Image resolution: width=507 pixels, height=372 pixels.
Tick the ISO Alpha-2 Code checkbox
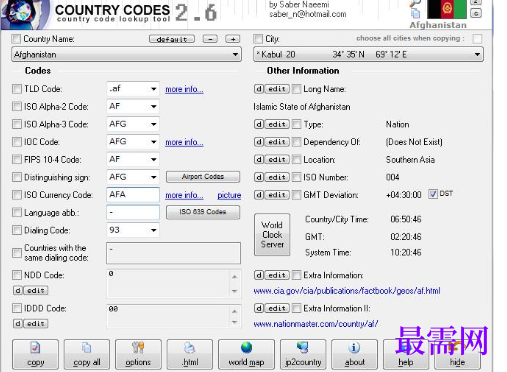(x=17, y=107)
